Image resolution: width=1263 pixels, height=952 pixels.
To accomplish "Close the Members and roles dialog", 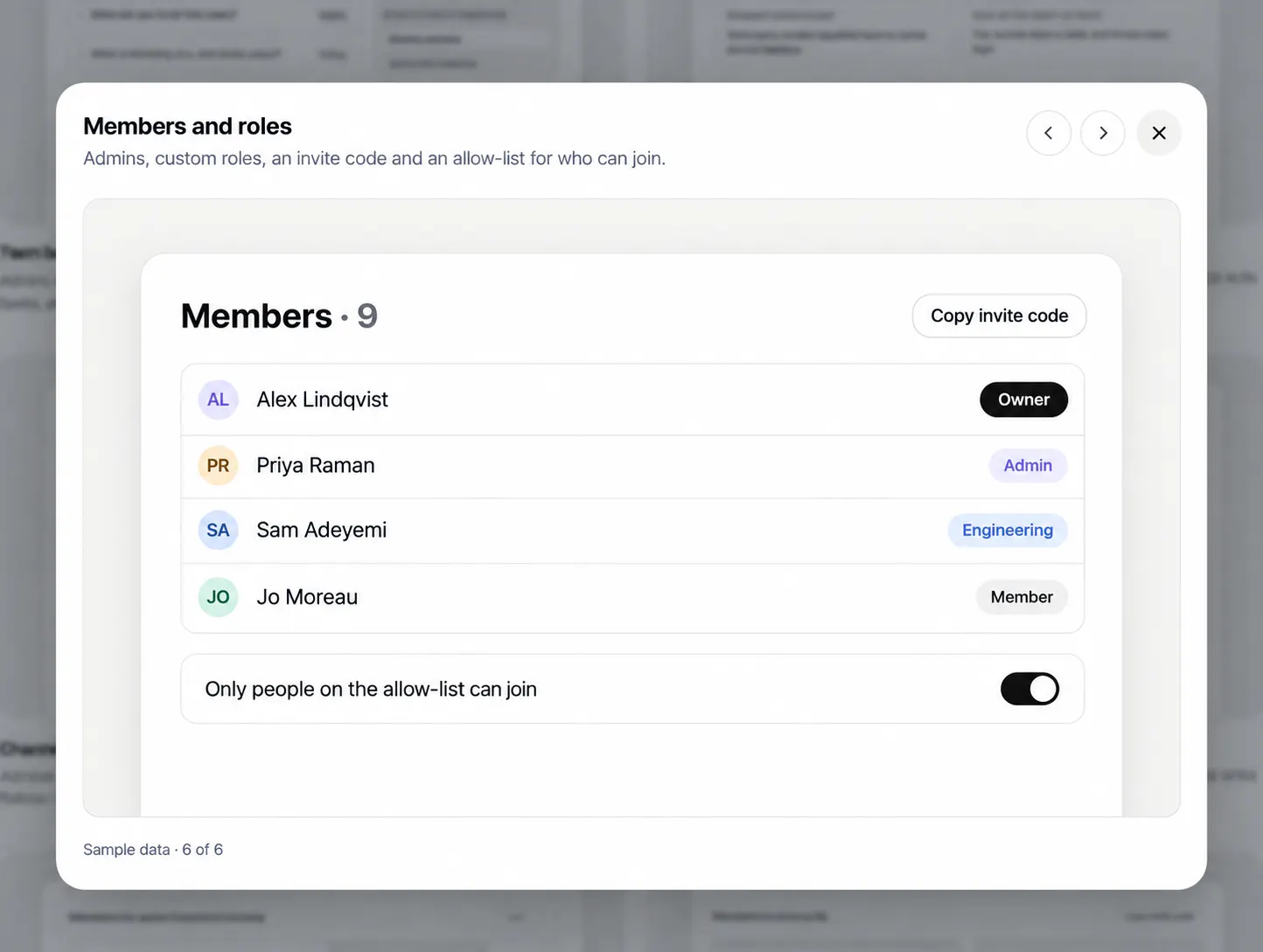I will point(1159,133).
